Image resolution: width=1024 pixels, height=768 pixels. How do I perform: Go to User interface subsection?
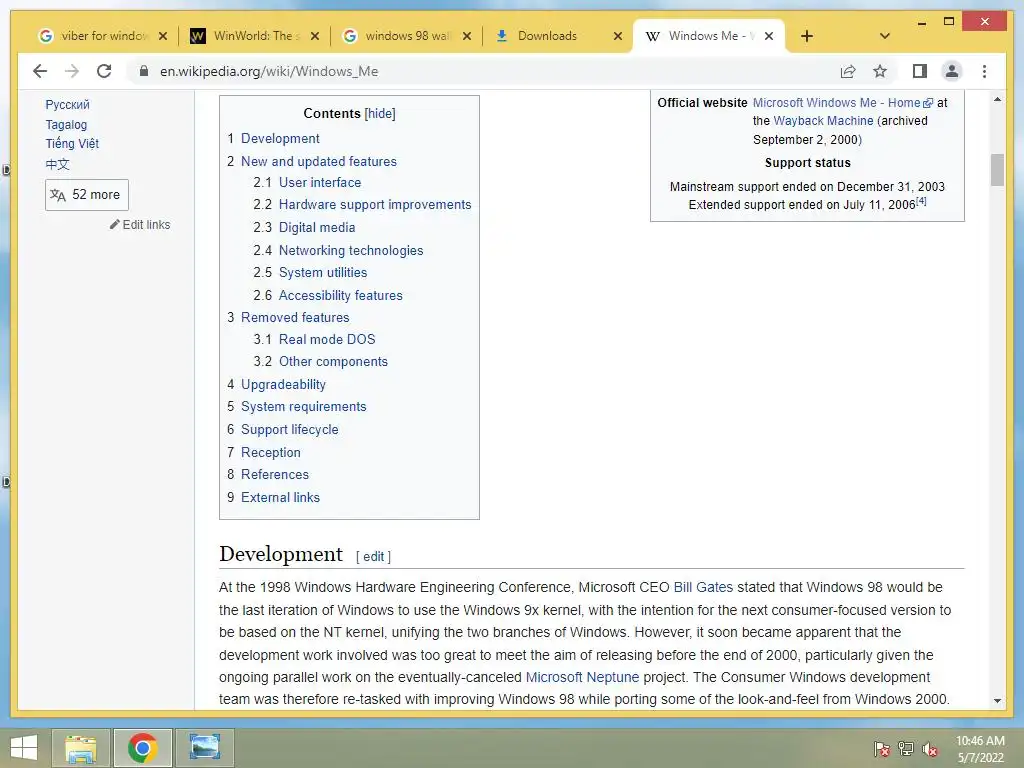(x=320, y=182)
